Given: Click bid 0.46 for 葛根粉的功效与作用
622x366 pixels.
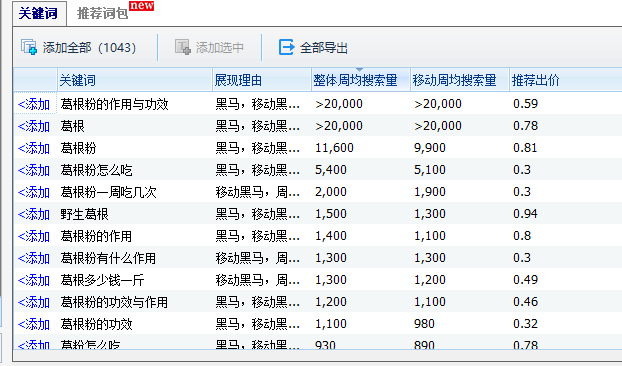Looking at the screenshot, I should point(526,302).
